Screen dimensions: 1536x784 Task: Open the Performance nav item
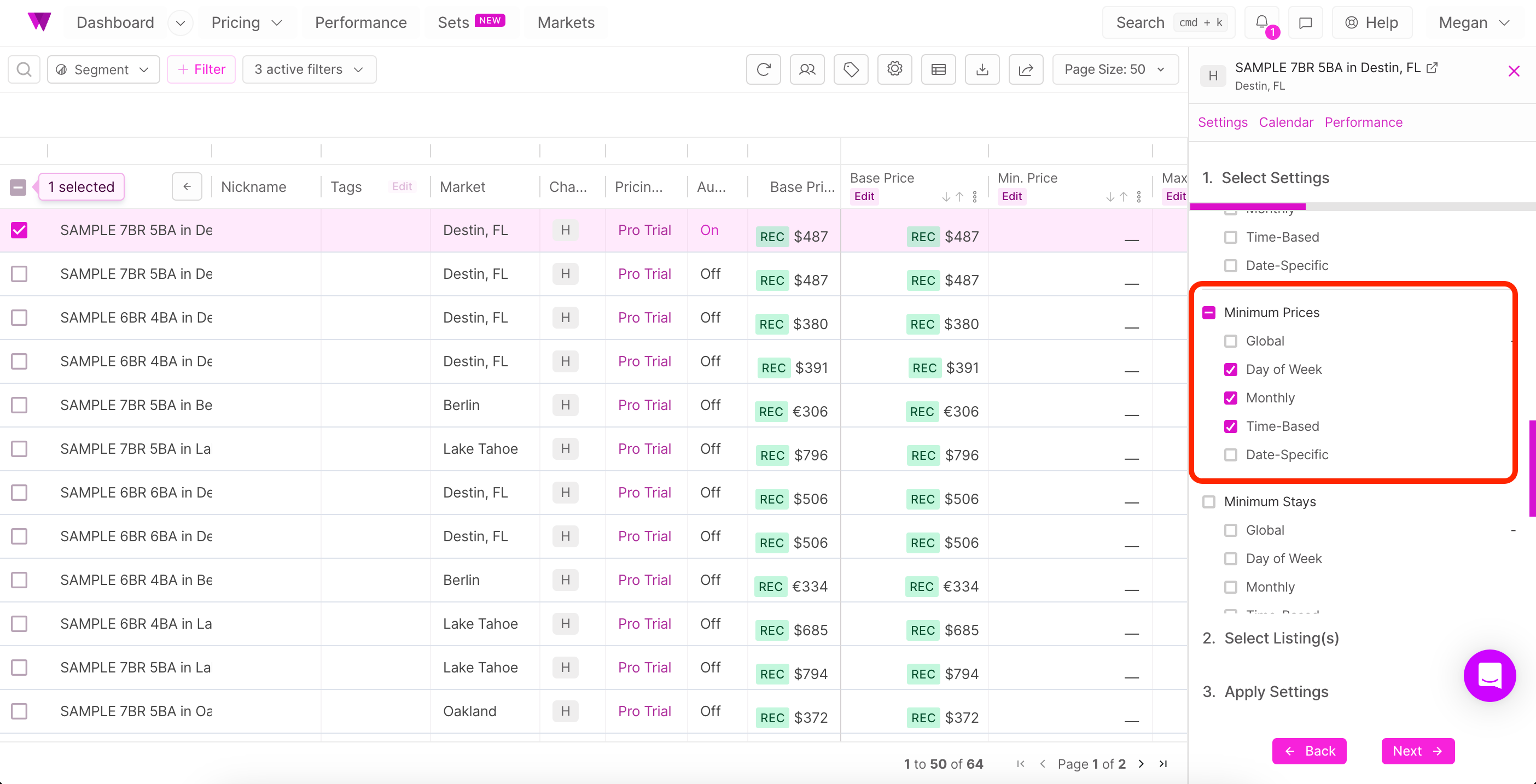click(360, 22)
